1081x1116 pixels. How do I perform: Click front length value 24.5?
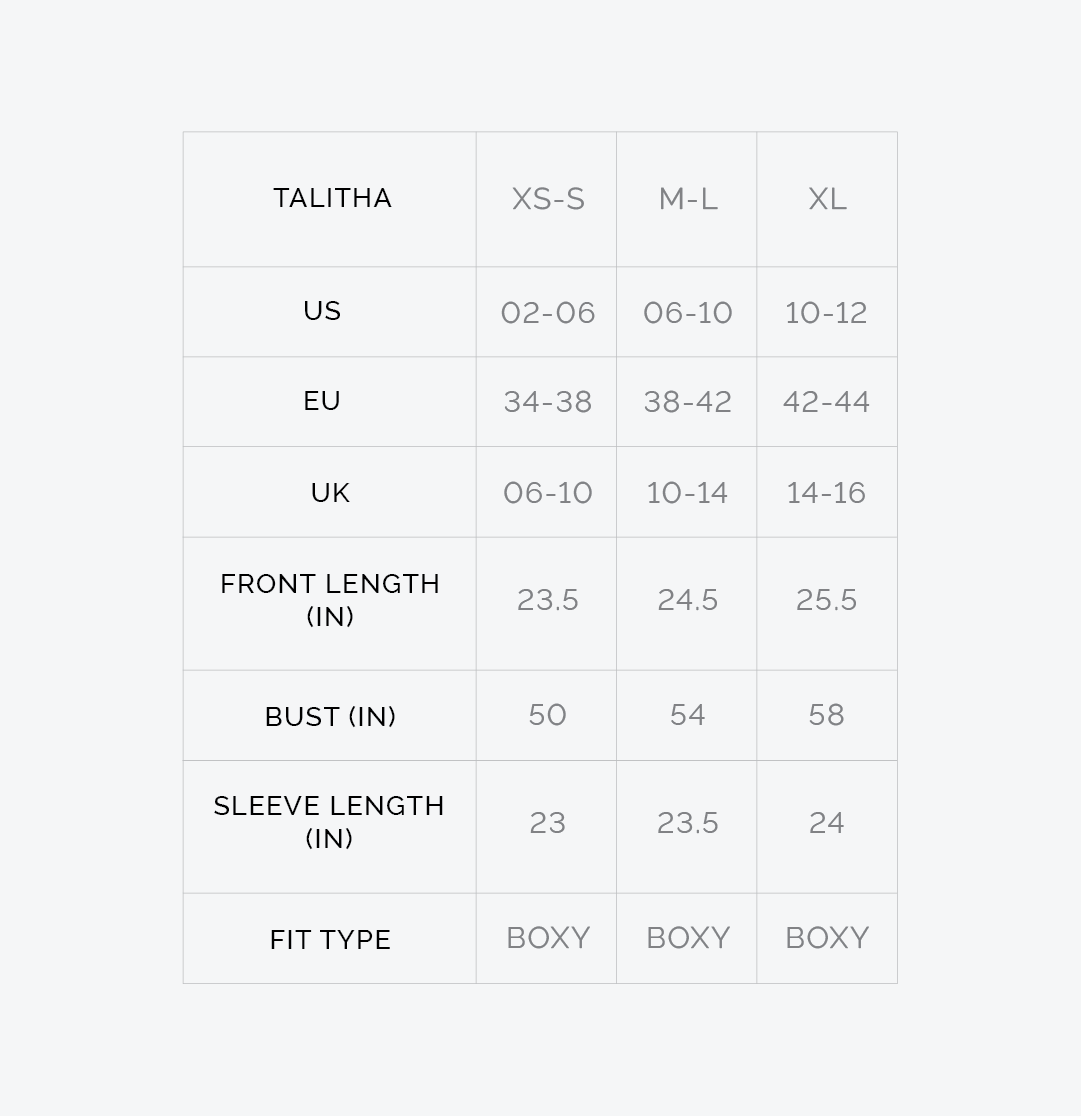point(688,600)
